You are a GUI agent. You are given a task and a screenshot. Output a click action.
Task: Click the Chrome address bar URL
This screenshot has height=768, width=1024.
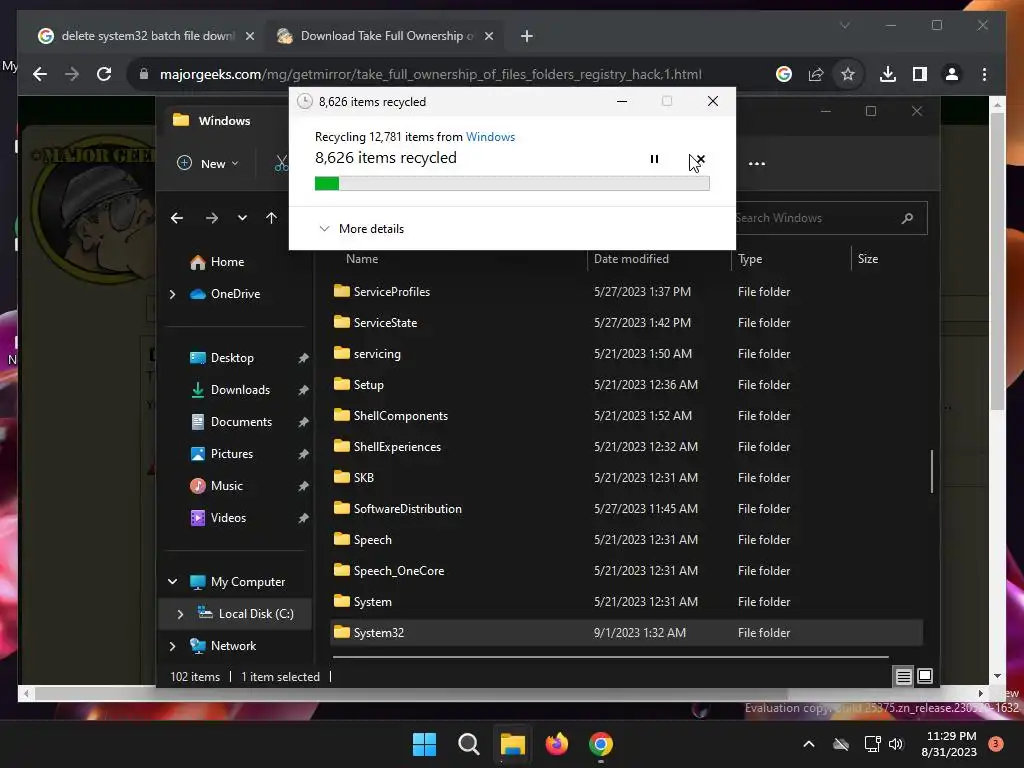pos(430,74)
